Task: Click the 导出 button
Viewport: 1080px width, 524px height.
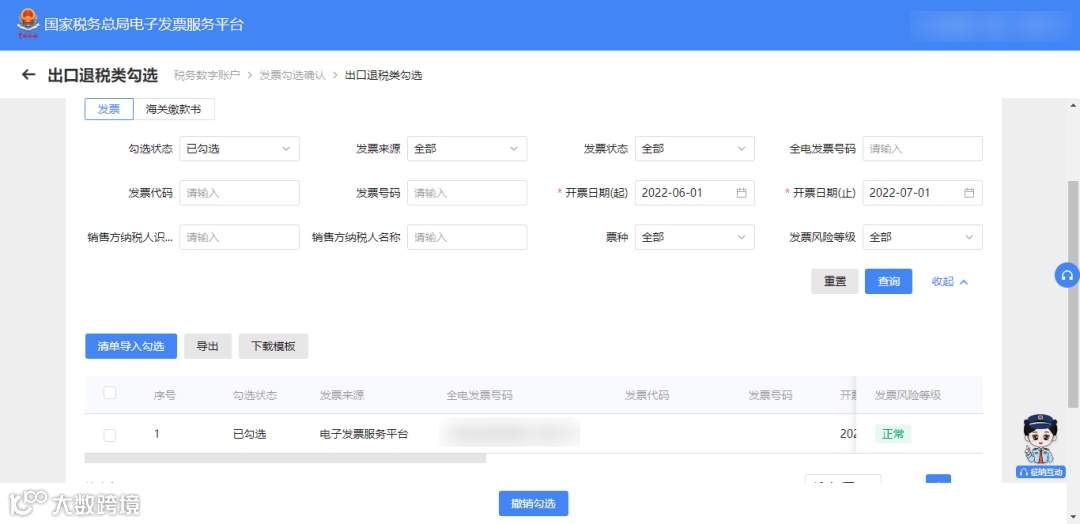Action: pyautogui.click(x=207, y=346)
